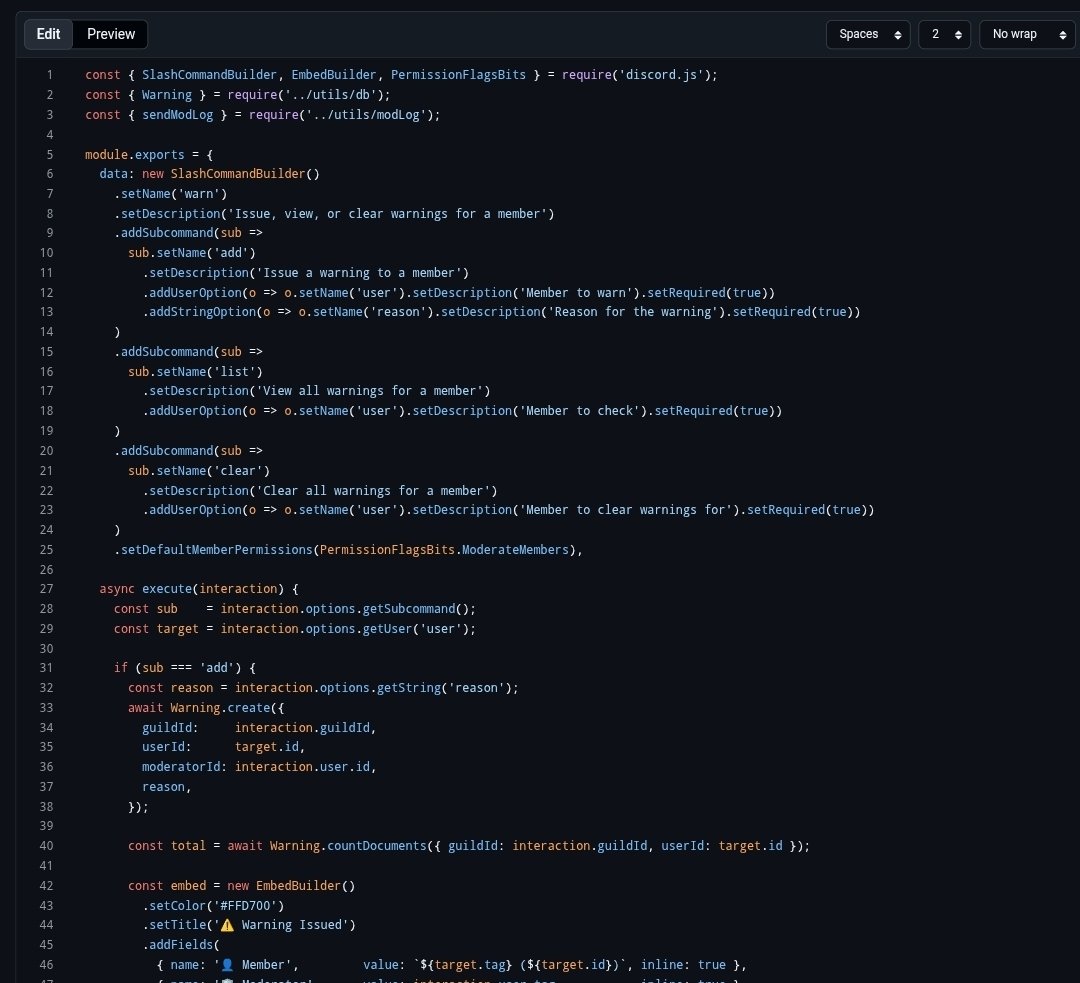
Task: Click on 'discord.js' string in line 1
Action: (661, 74)
